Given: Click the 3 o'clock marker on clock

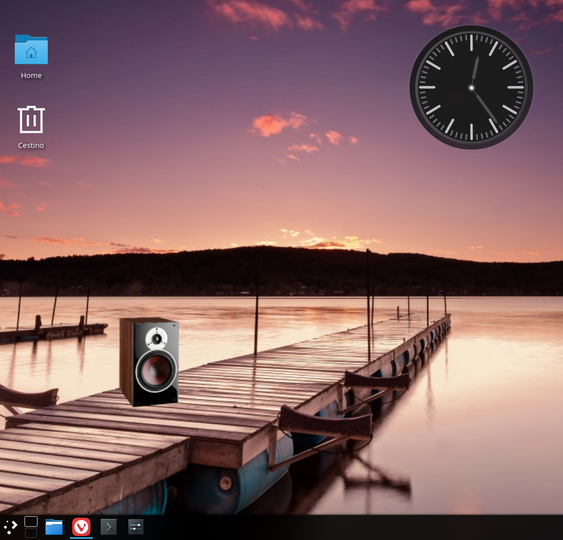Looking at the screenshot, I should [516, 87].
